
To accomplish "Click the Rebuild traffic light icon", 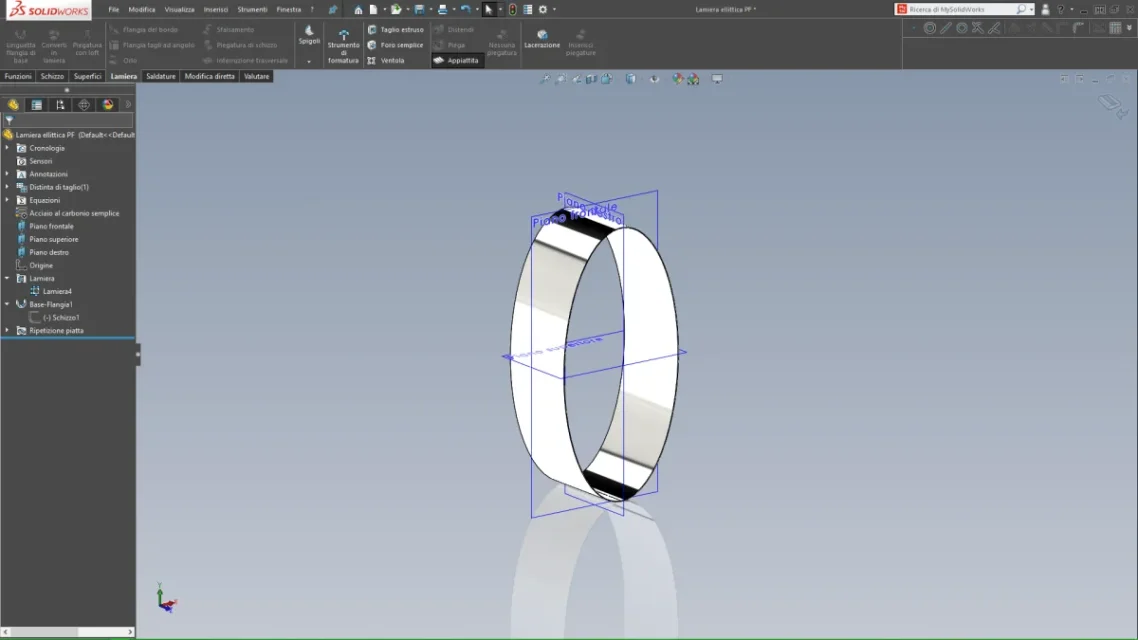I will pos(512,9).
